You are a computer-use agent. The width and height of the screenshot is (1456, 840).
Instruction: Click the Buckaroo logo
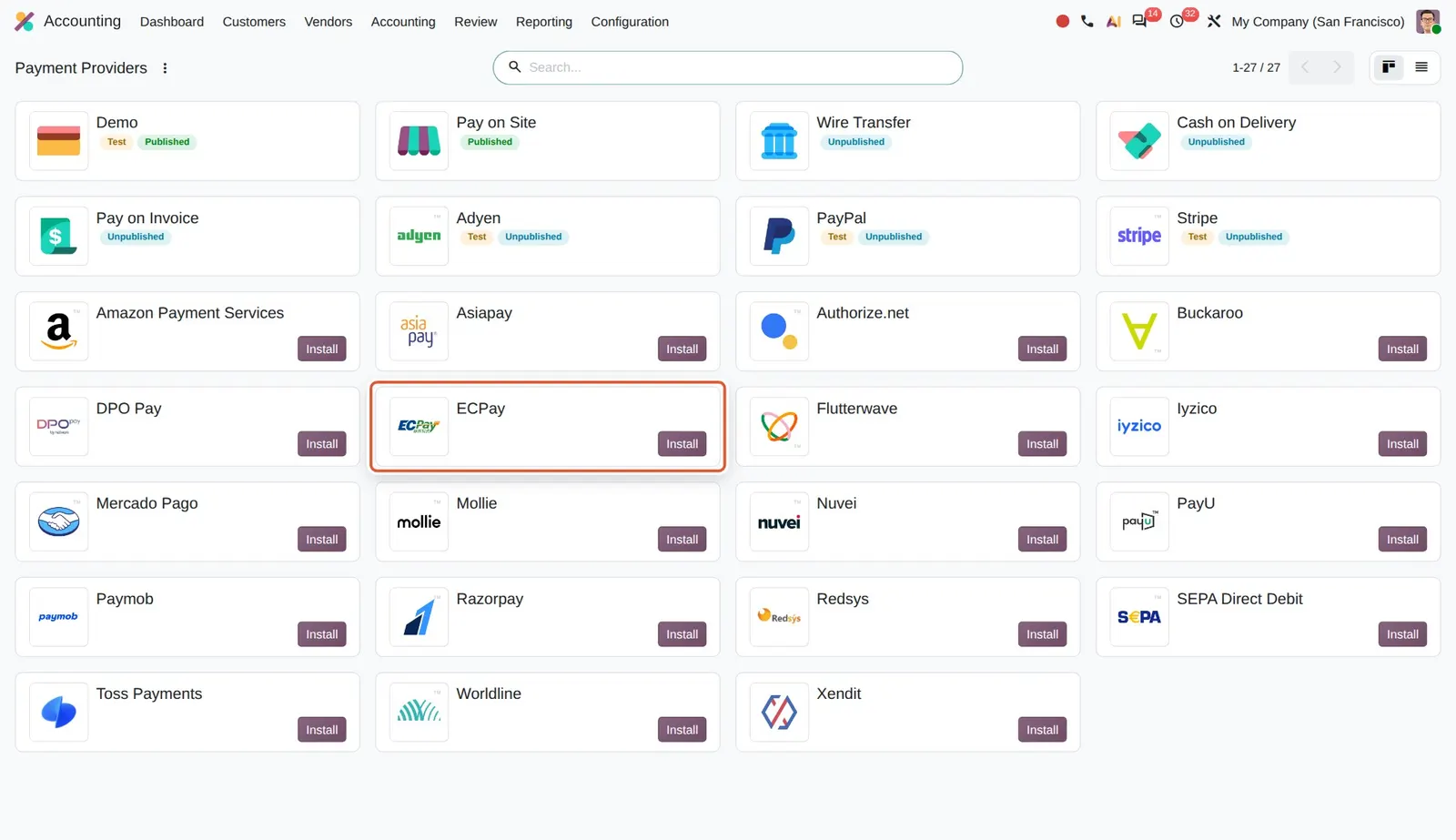pos(1139,331)
